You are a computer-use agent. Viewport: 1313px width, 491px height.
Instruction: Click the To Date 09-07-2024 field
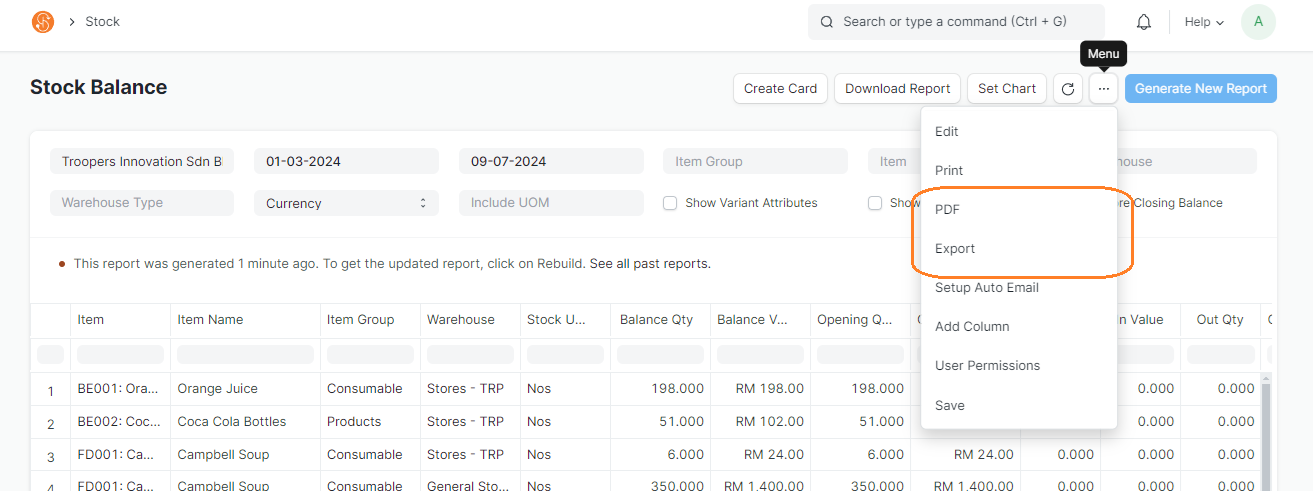[x=551, y=161]
